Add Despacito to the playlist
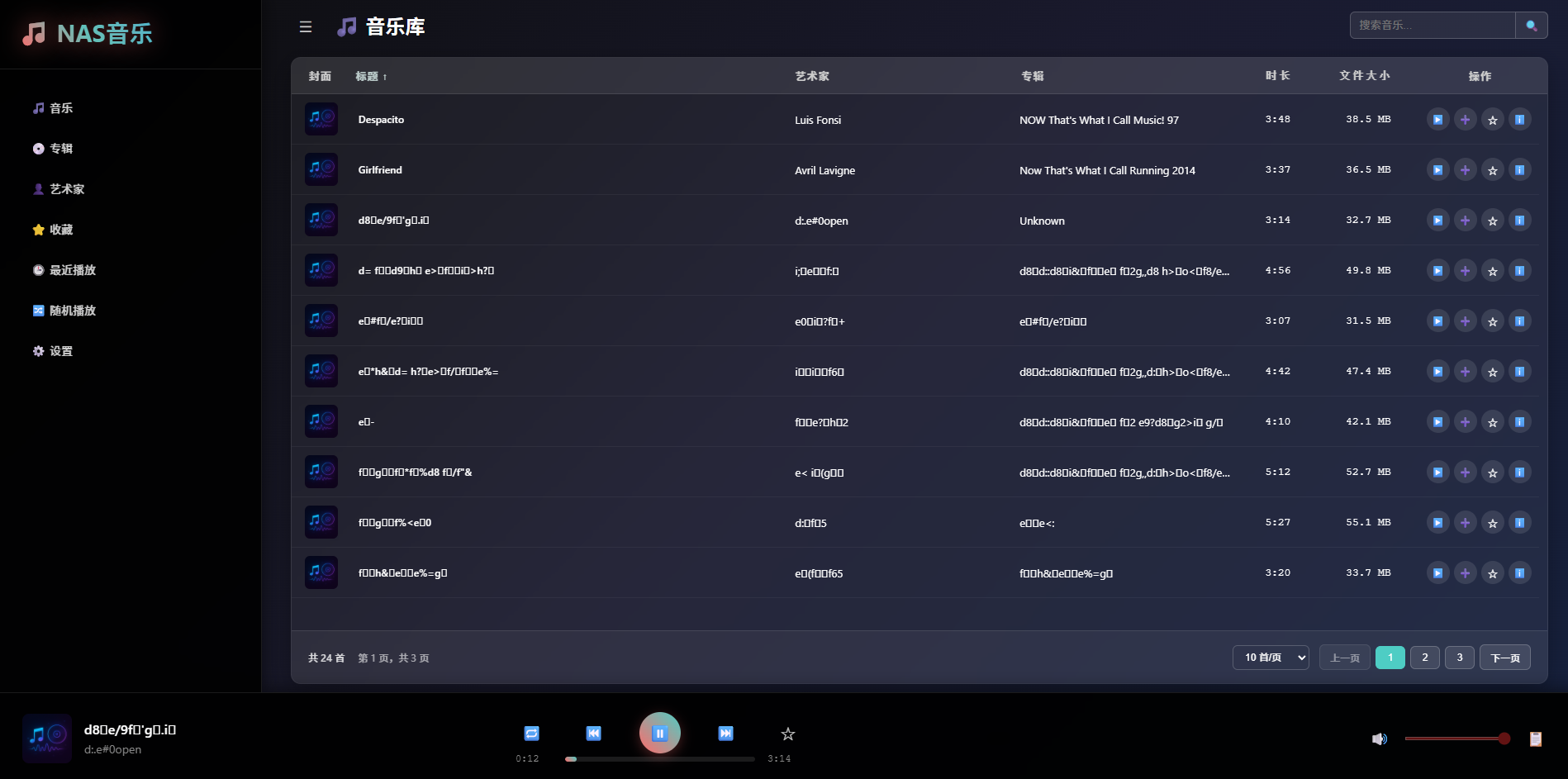1568x779 pixels. (x=1465, y=120)
